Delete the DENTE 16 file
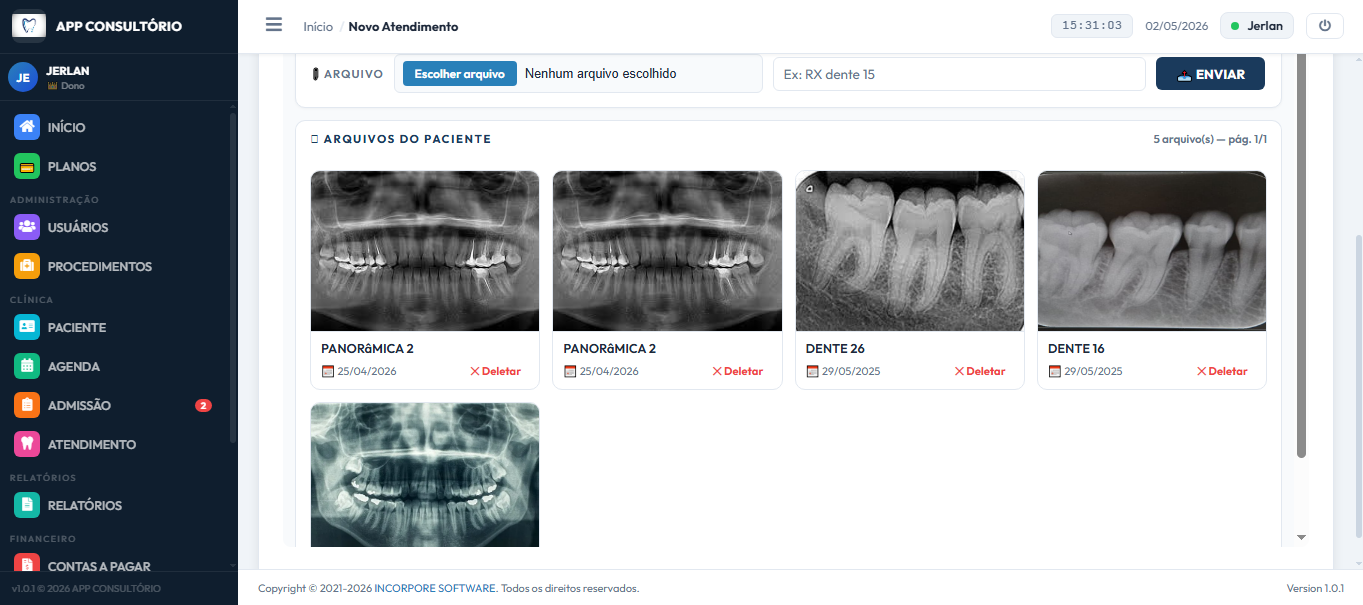The height and width of the screenshot is (605, 1363). point(1222,371)
